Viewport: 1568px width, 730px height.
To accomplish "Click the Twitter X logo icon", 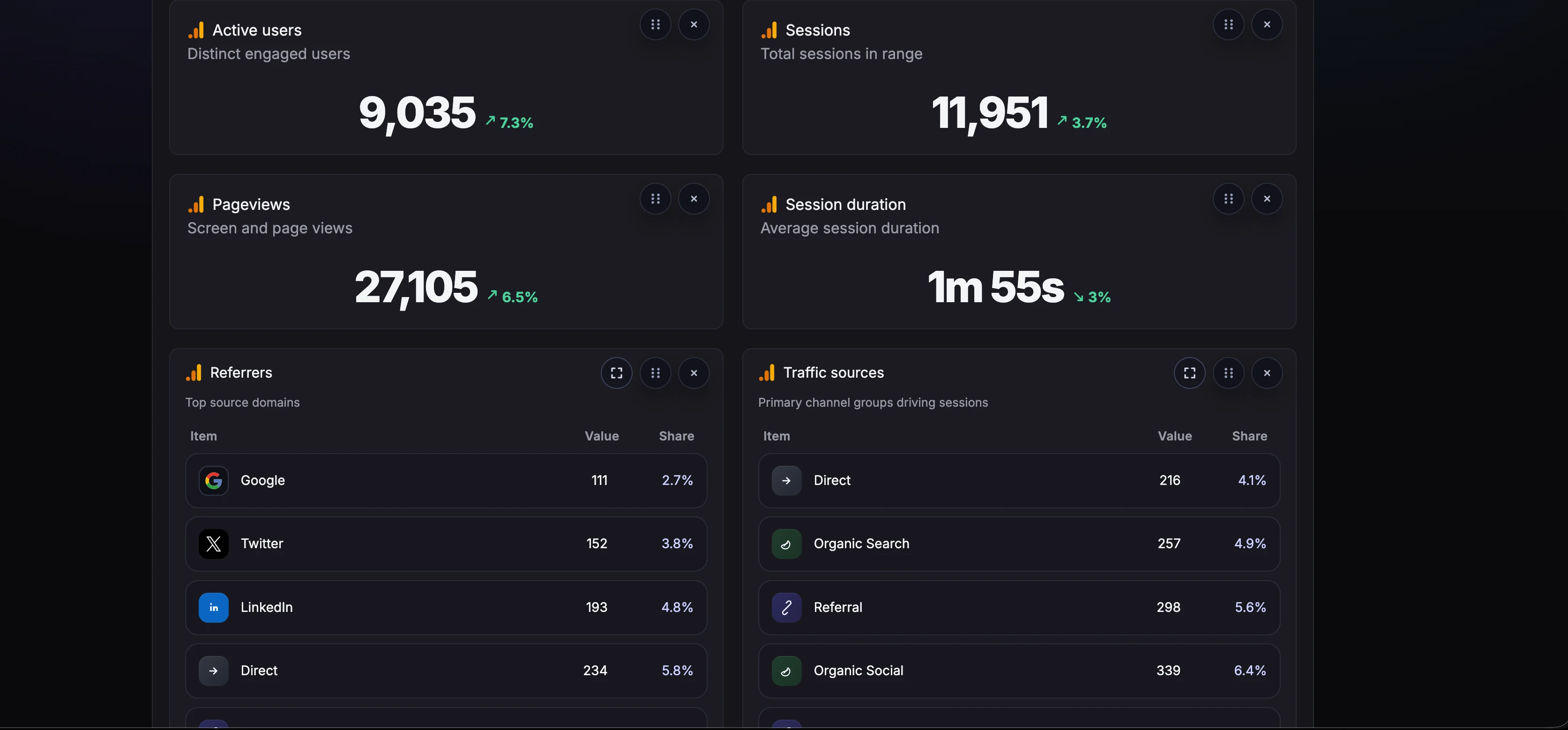I will 214,544.
